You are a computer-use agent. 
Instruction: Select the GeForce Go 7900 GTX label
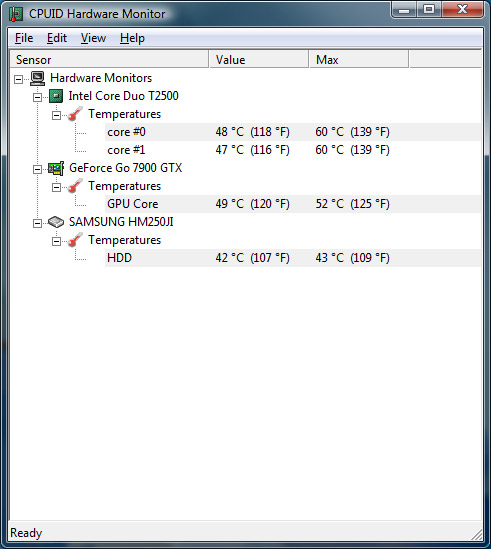125,168
